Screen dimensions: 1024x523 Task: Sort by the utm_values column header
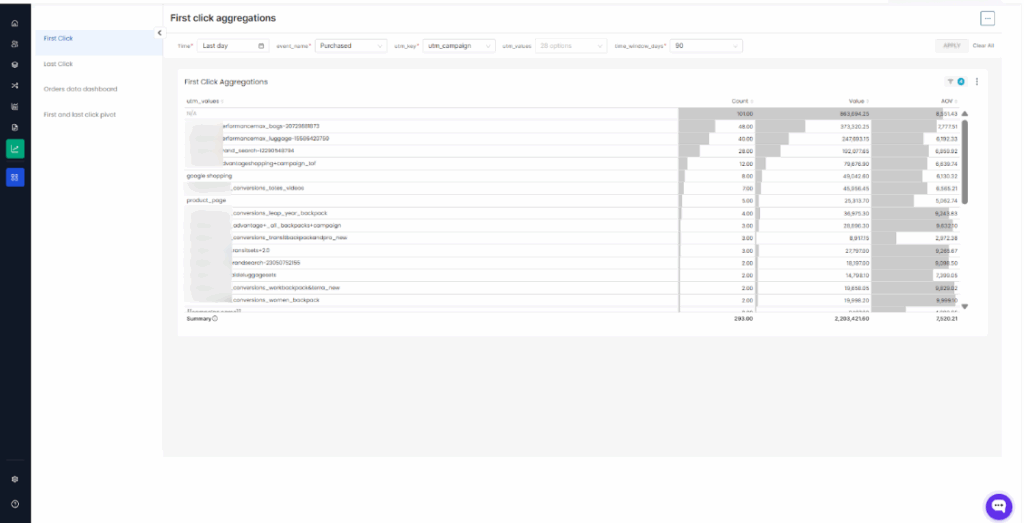205,101
